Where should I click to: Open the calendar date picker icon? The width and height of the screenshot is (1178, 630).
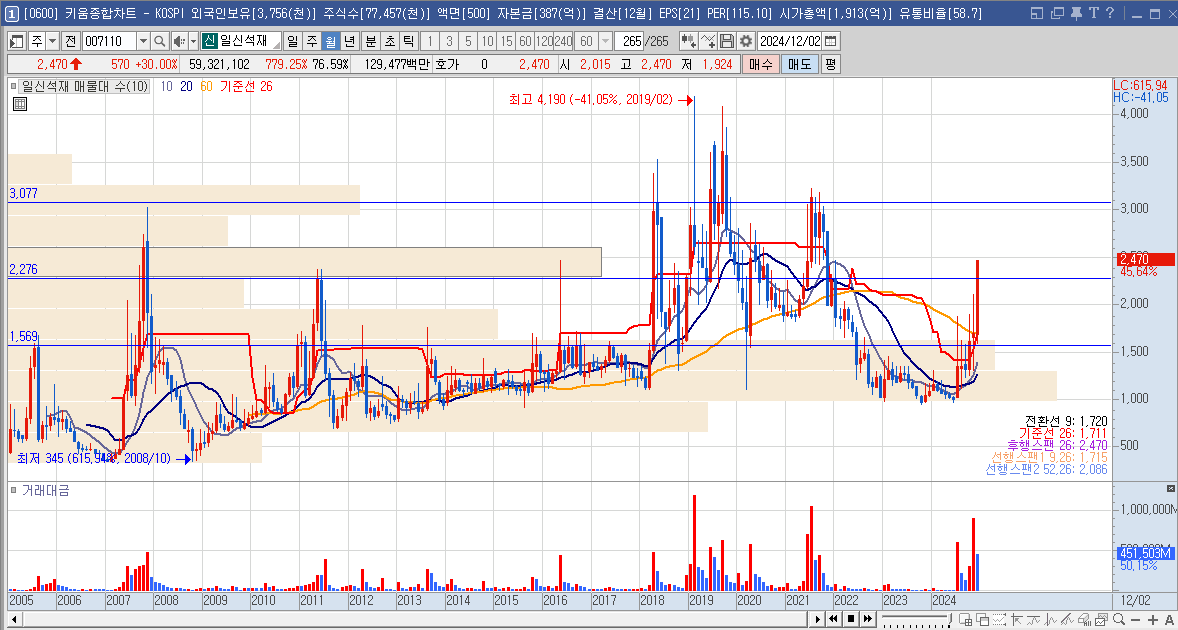830,41
